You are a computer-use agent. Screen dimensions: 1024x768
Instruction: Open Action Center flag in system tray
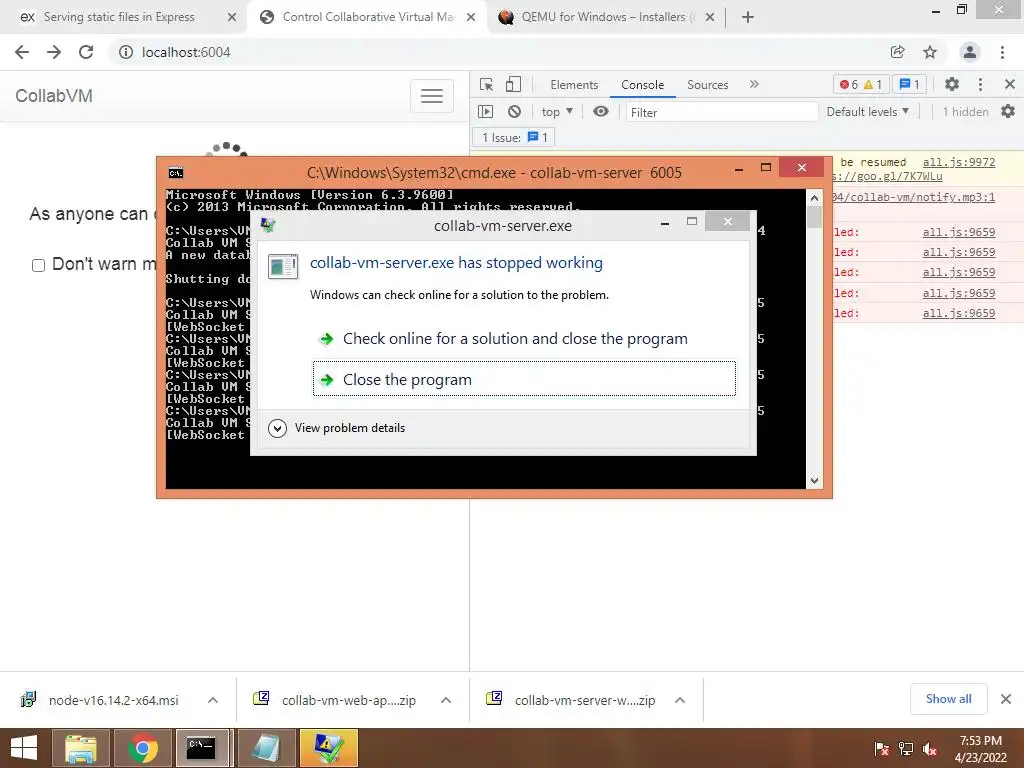click(x=881, y=748)
